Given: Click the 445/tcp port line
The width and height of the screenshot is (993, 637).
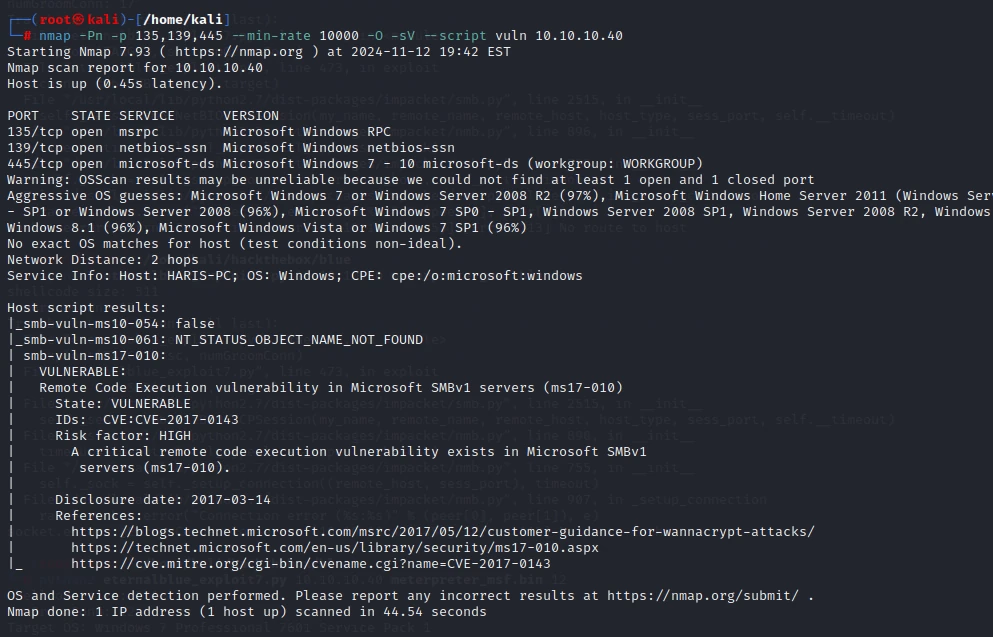Looking at the screenshot, I should (x=355, y=164).
